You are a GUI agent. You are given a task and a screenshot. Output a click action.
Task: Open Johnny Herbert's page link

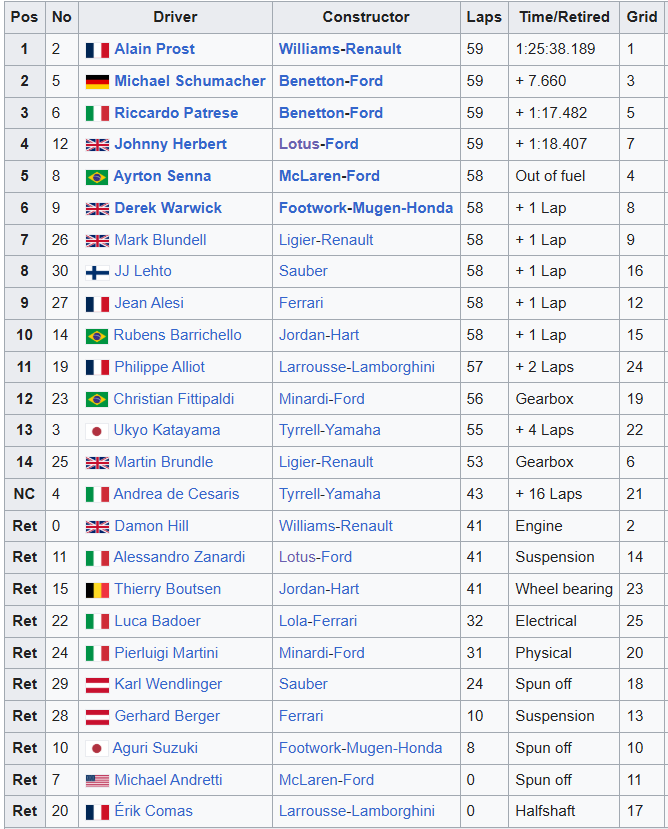170,144
